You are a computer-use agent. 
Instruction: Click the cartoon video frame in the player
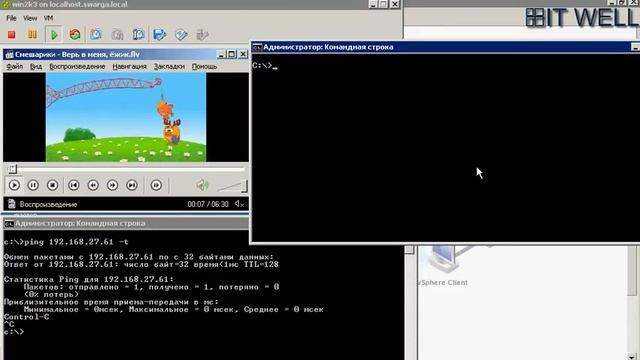(126, 118)
